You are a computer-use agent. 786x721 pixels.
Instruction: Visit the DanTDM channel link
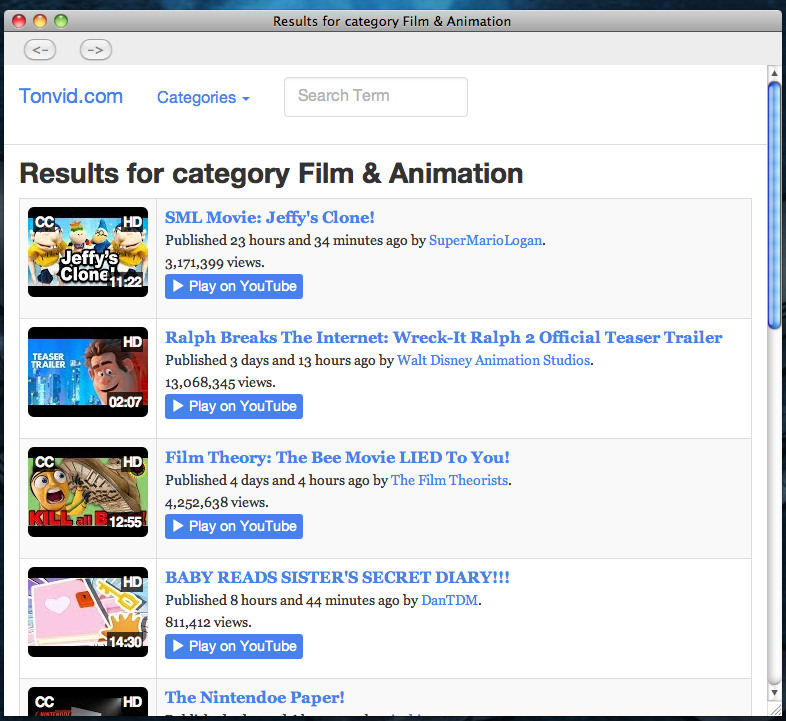click(450, 600)
